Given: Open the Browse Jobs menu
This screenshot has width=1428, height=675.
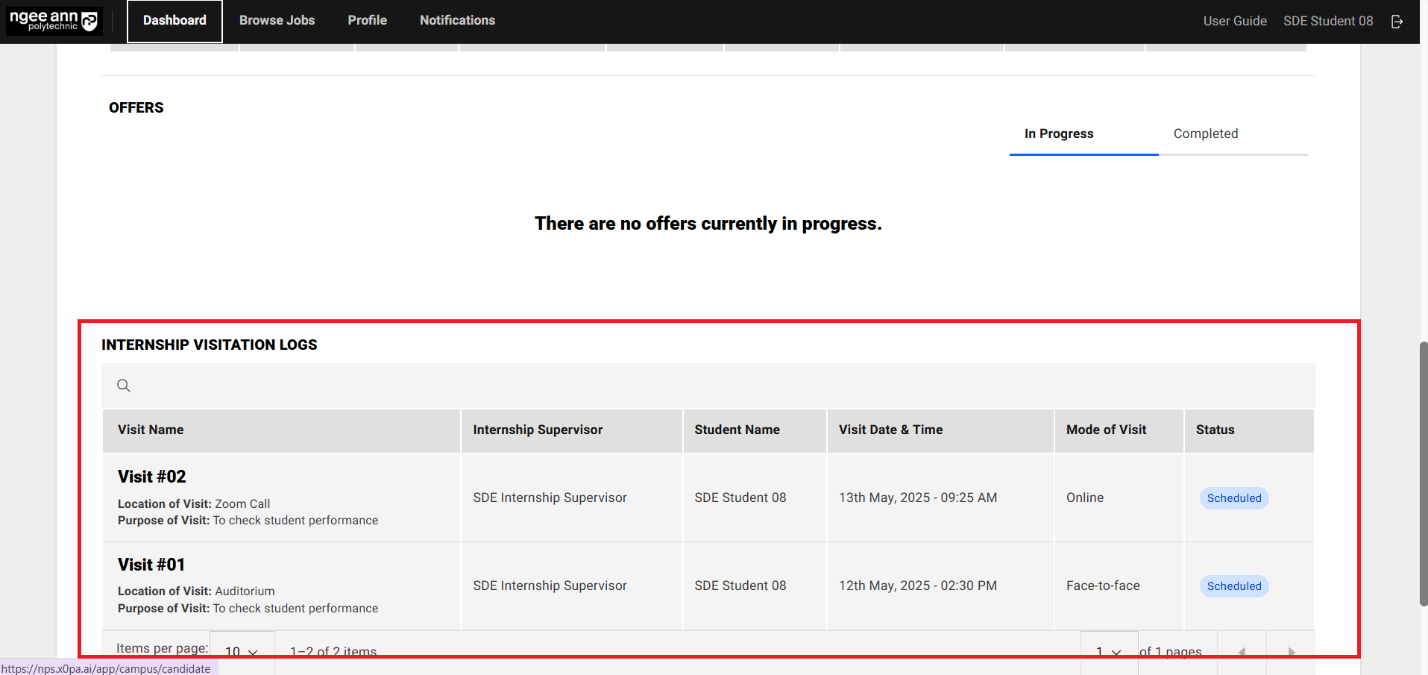Looking at the screenshot, I should point(276,20).
